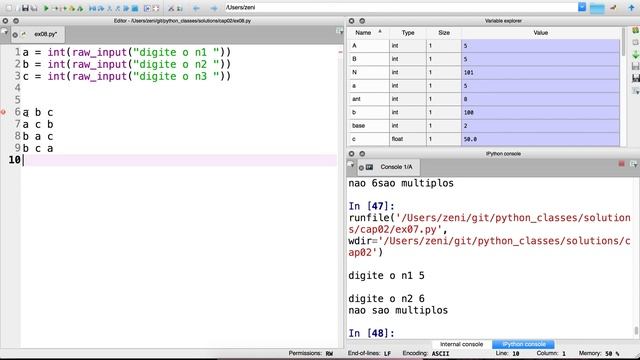
Task: Undock the Editor pane
Action: point(16,21)
